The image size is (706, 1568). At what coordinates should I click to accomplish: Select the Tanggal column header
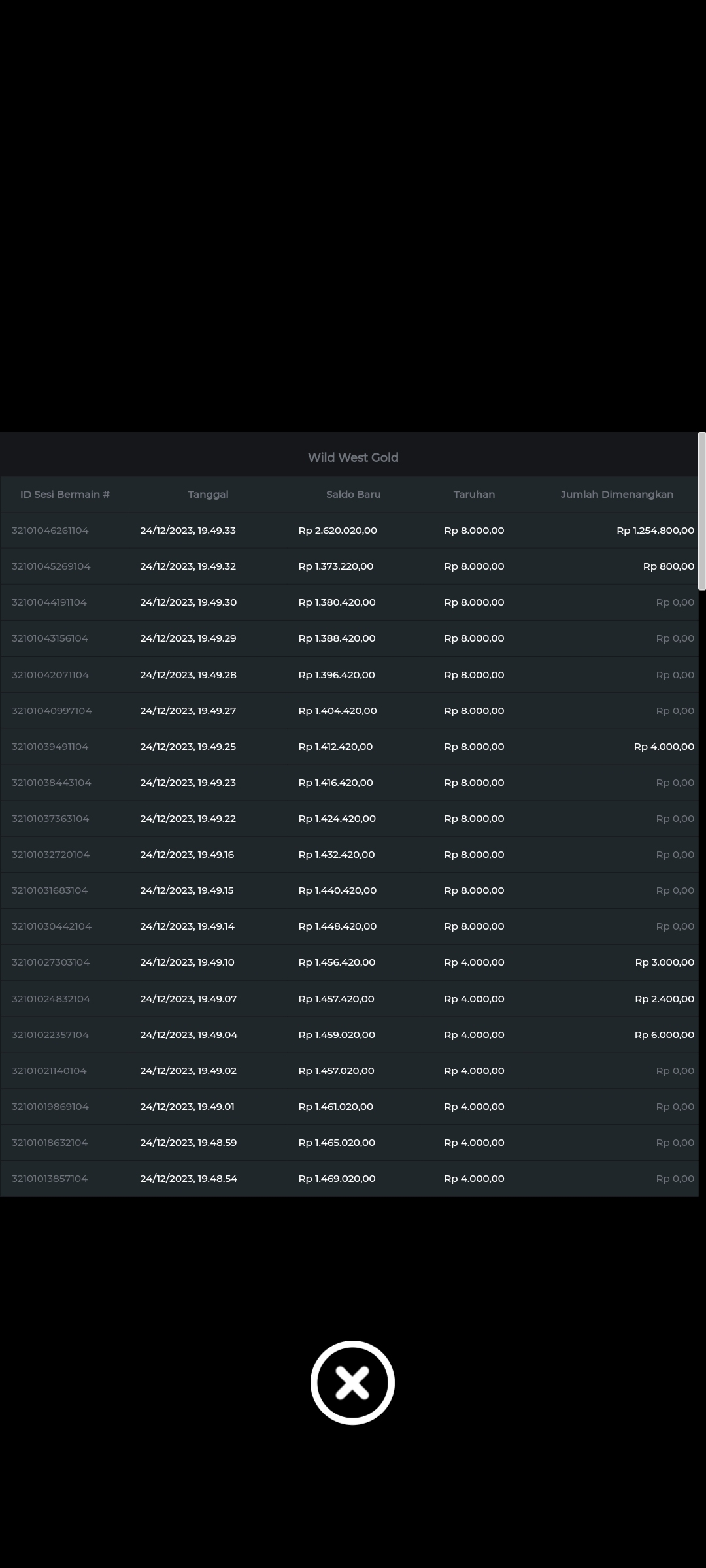coord(208,494)
